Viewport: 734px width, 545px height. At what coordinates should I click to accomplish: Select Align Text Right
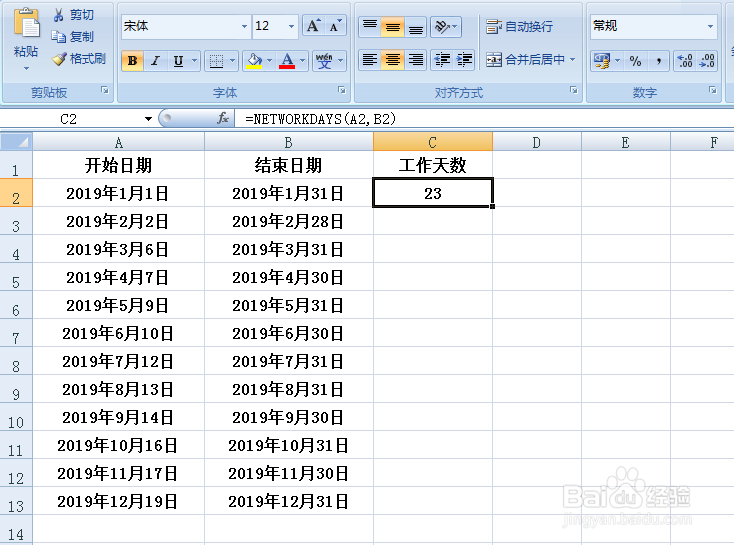click(415, 60)
